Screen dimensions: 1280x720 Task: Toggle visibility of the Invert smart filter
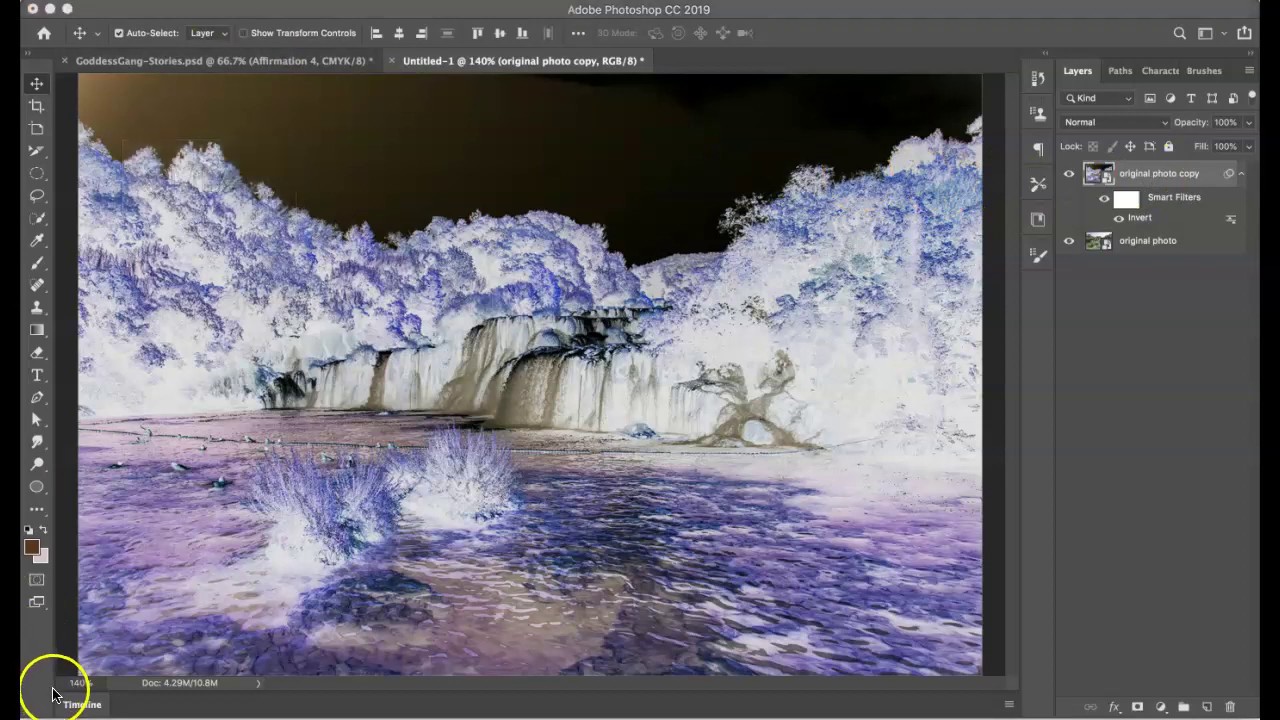(x=1119, y=218)
